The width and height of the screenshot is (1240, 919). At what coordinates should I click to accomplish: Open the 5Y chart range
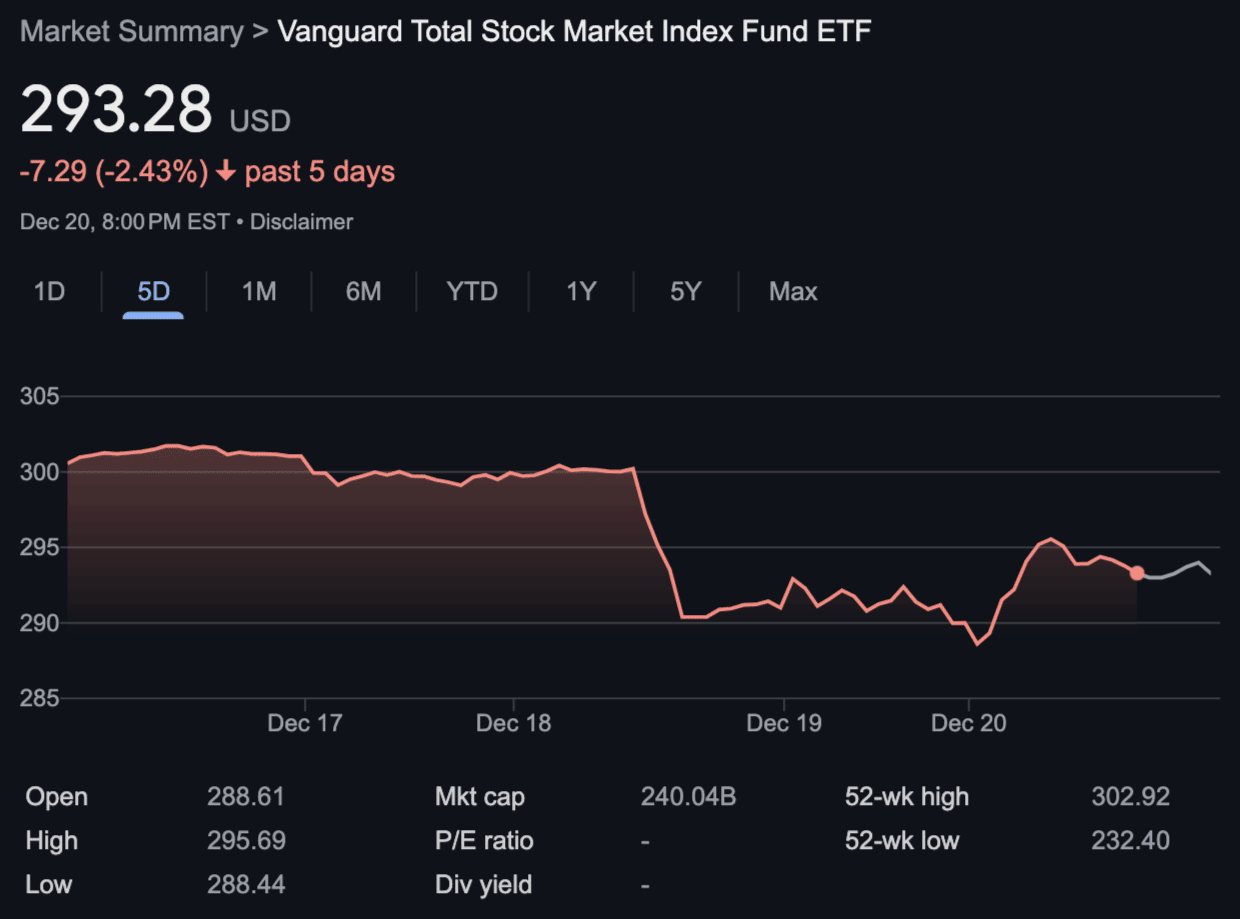point(686,292)
